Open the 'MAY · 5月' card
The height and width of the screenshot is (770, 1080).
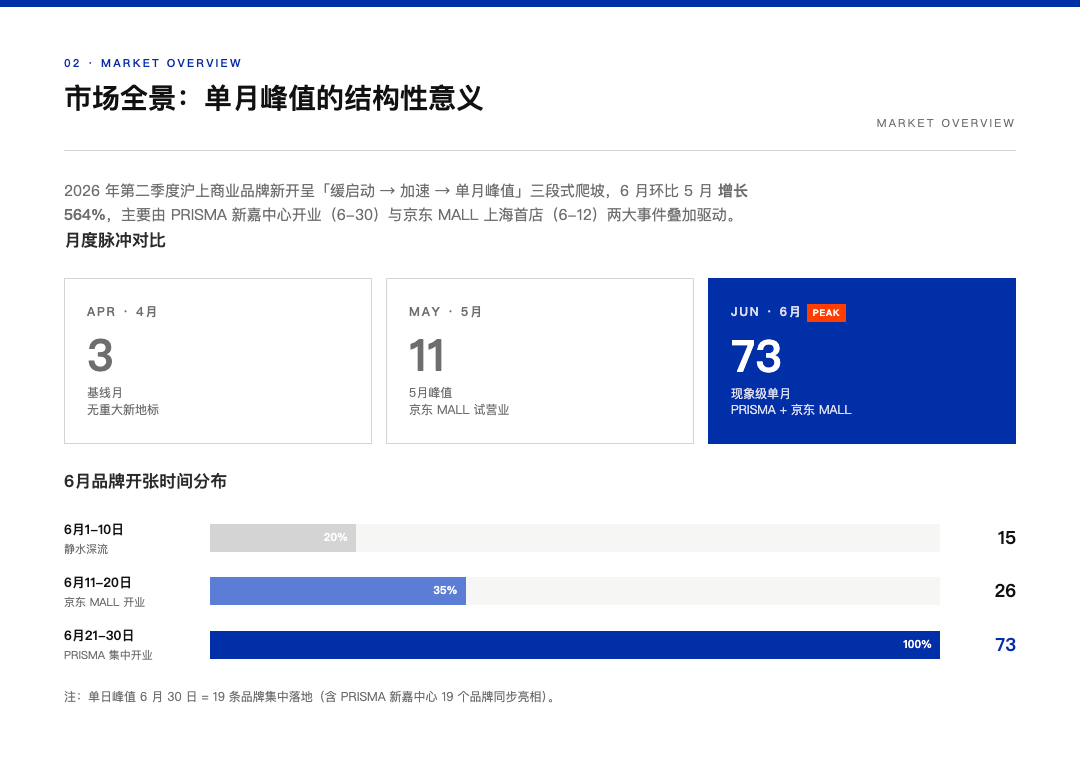(540, 361)
